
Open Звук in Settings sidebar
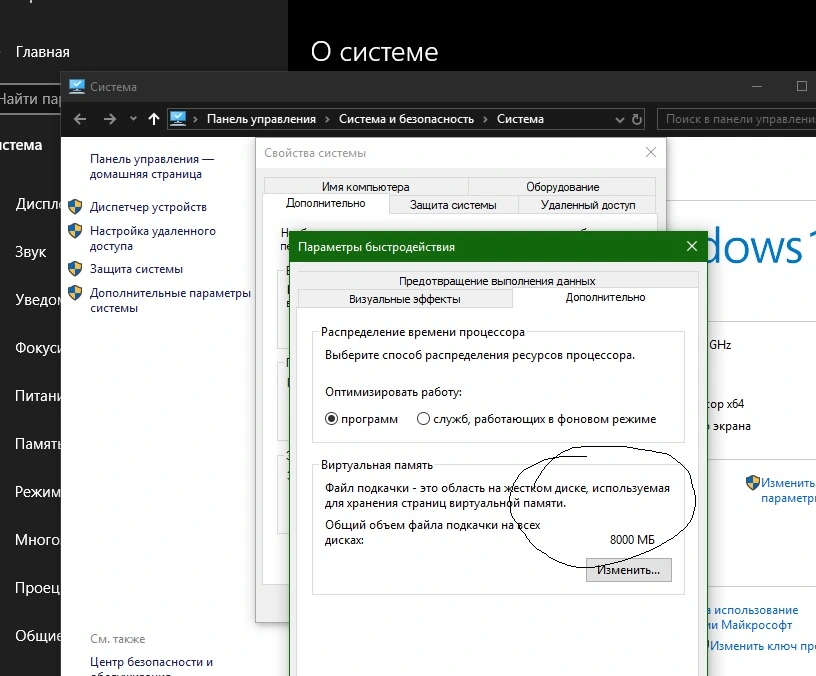(x=31, y=252)
